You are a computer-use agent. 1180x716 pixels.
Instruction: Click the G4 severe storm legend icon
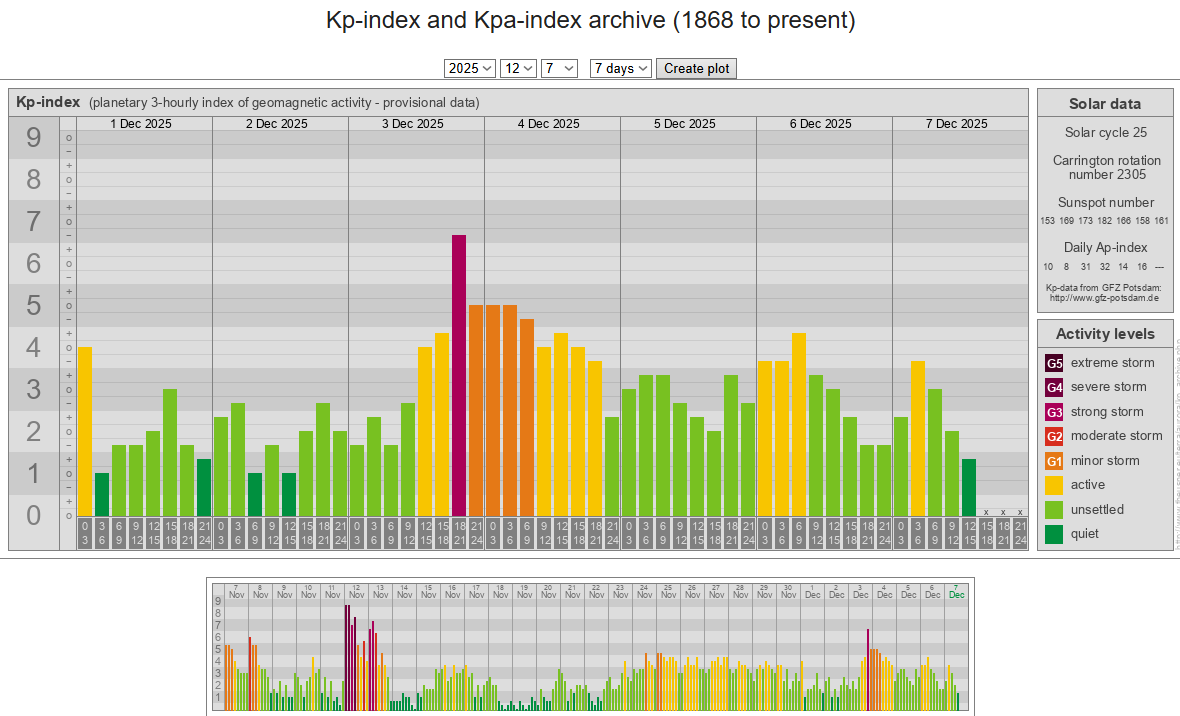pos(1054,387)
